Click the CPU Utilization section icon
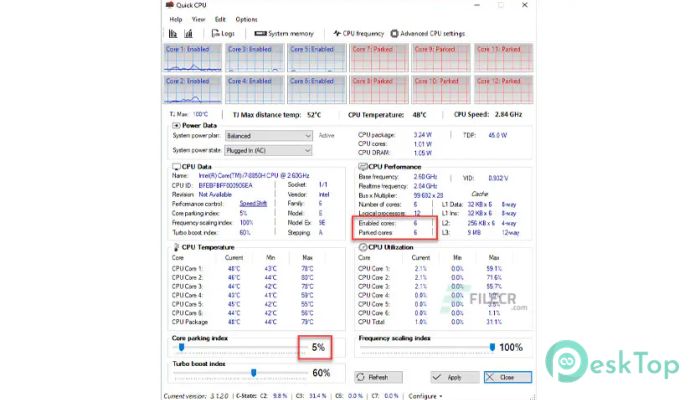The width and height of the screenshot is (700, 400). pyautogui.click(x=363, y=247)
